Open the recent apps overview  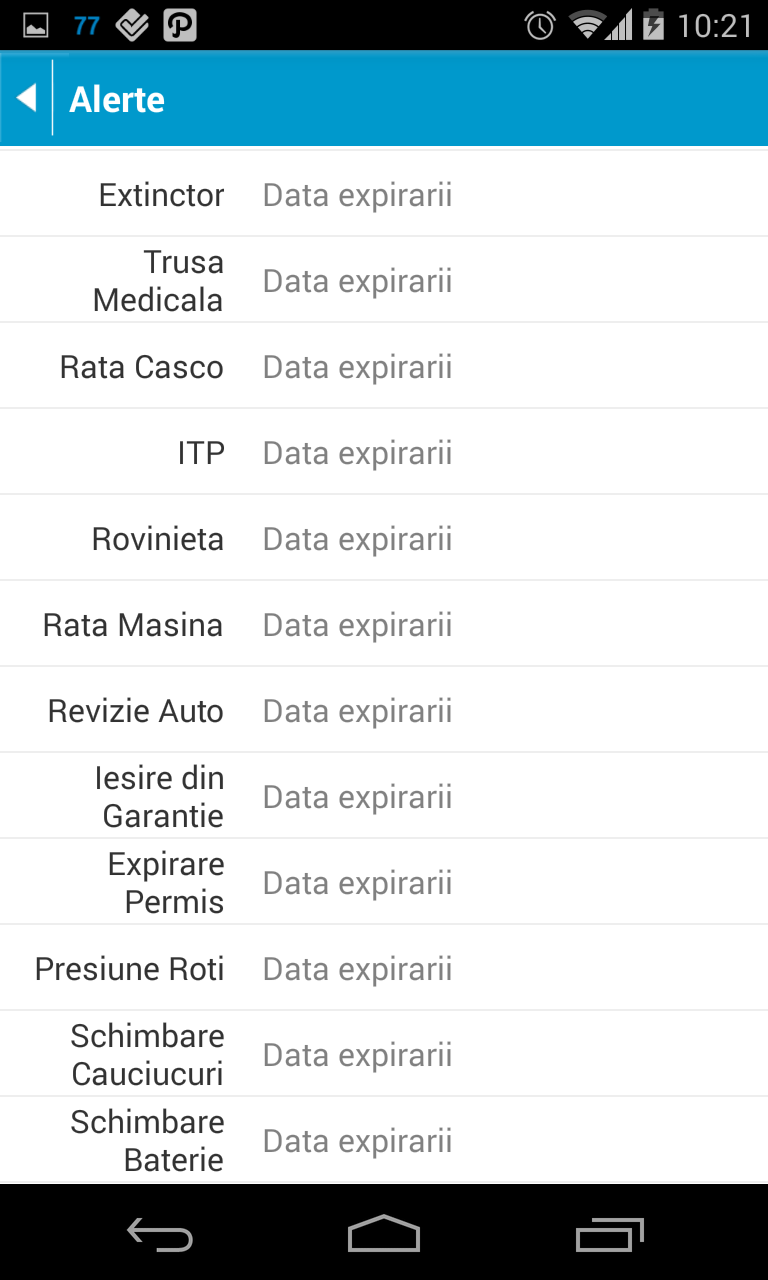point(610,1235)
